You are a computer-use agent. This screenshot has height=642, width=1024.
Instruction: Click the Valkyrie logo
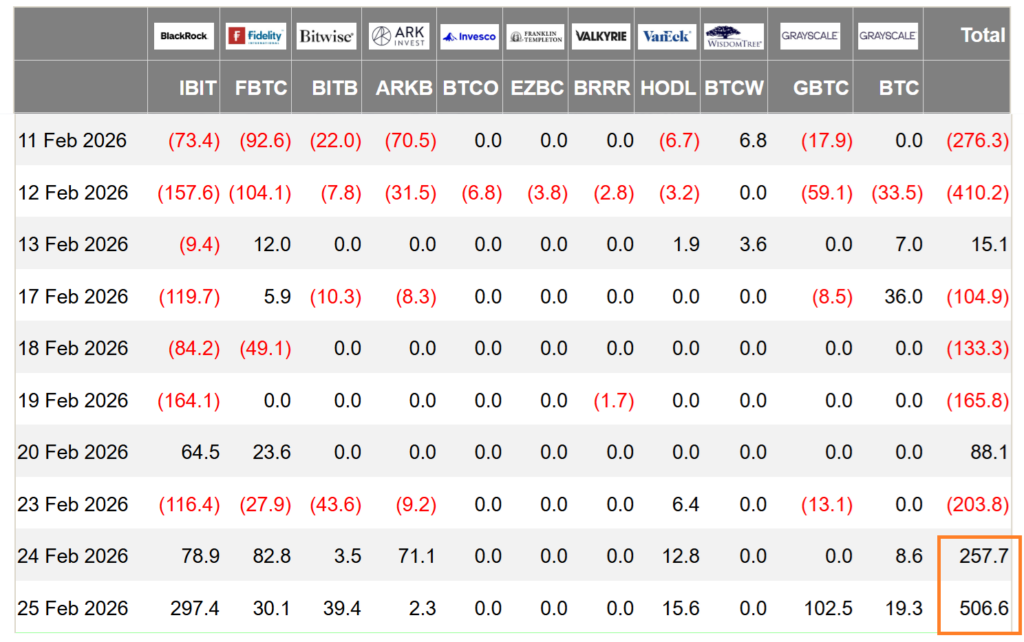point(601,37)
